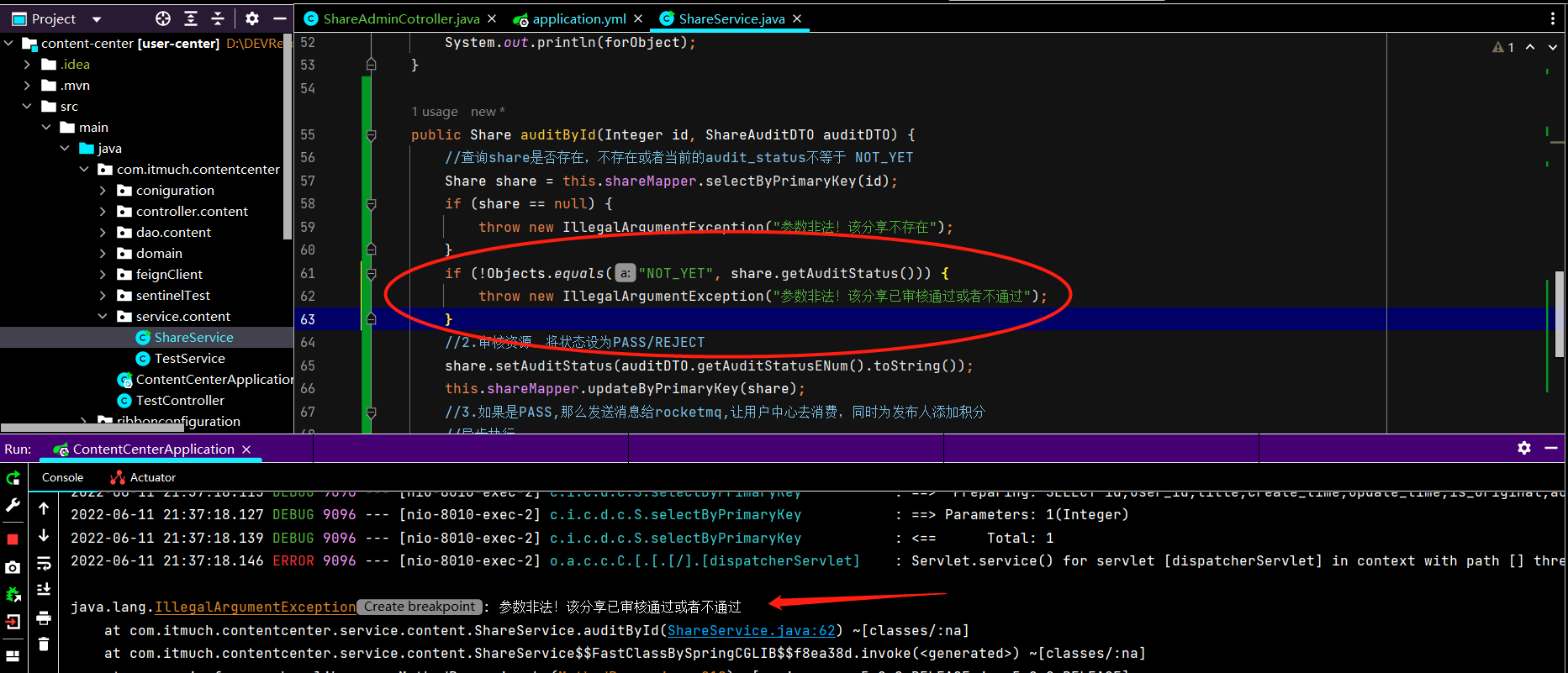Expand the domain package
The height and width of the screenshot is (673, 1568).
103,253
